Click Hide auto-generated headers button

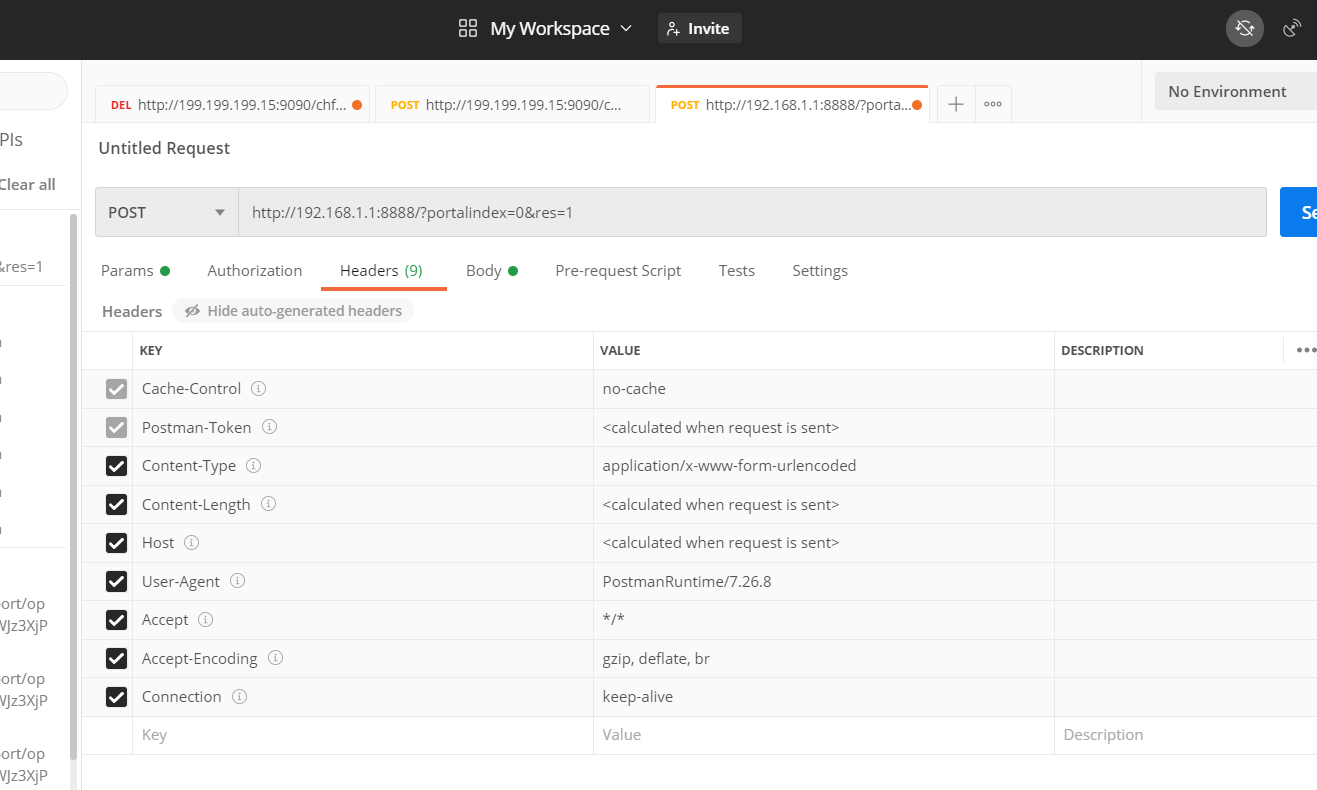293,311
